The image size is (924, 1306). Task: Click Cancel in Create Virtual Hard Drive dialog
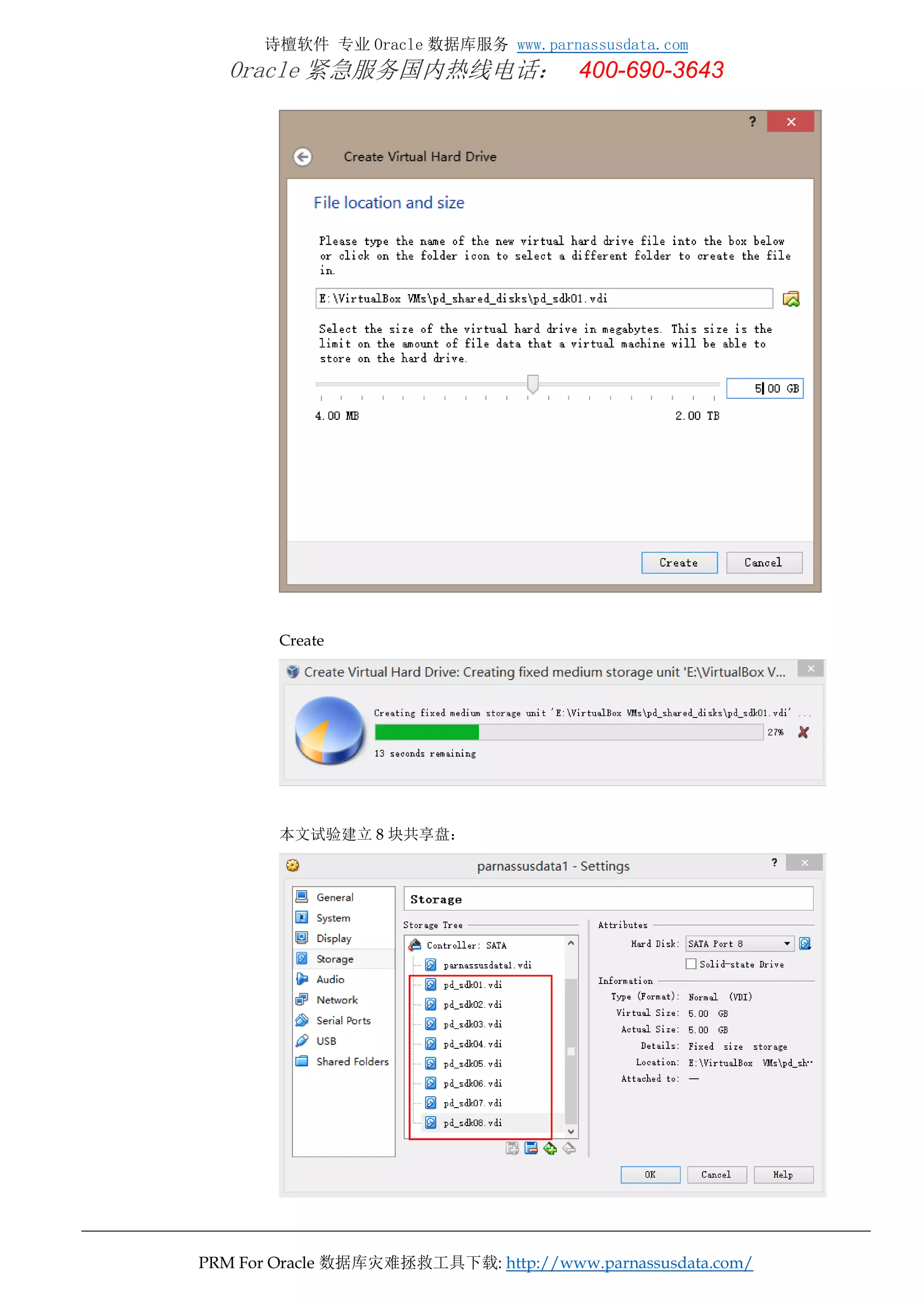coord(763,563)
